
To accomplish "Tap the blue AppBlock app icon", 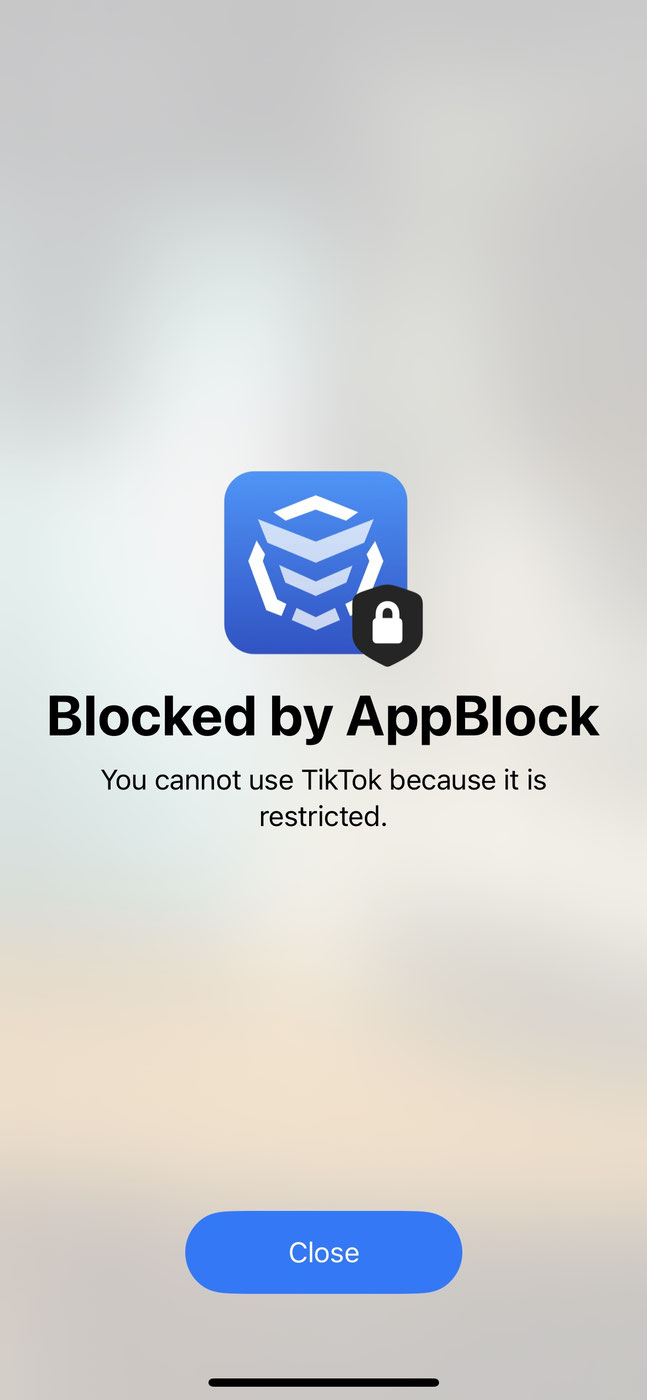I will 315,562.
